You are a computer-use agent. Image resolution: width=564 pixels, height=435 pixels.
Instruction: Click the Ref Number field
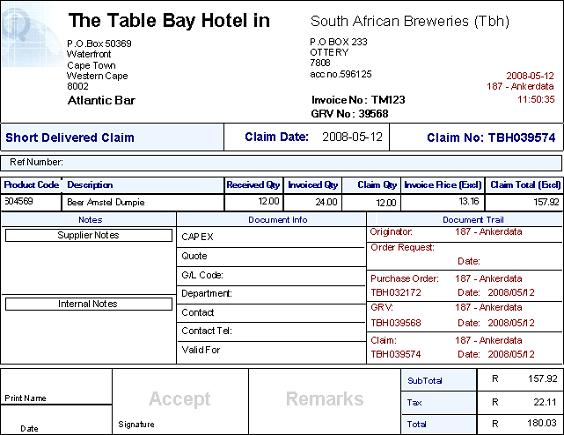coord(281,163)
